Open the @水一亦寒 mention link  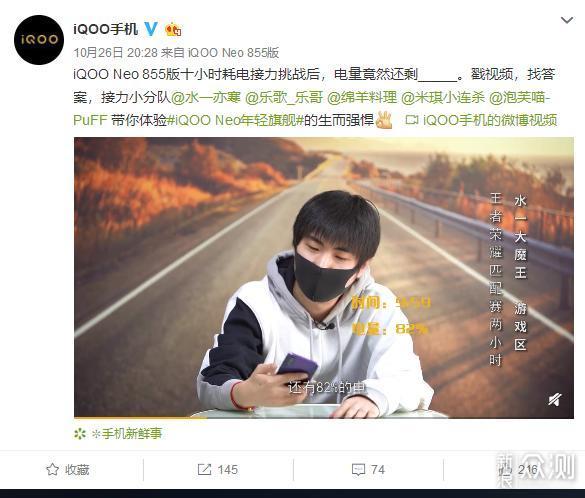(x=206, y=97)
